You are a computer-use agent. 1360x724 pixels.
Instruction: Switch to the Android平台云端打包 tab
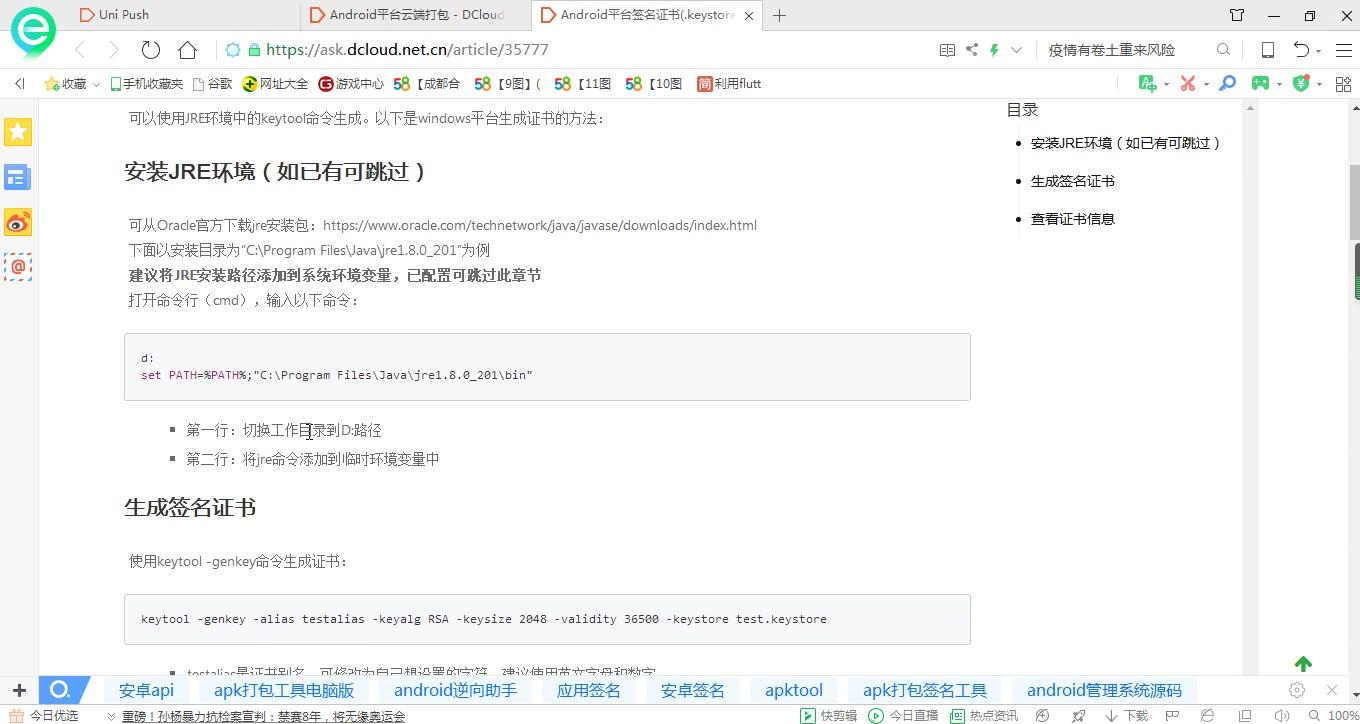pos(415,15)
